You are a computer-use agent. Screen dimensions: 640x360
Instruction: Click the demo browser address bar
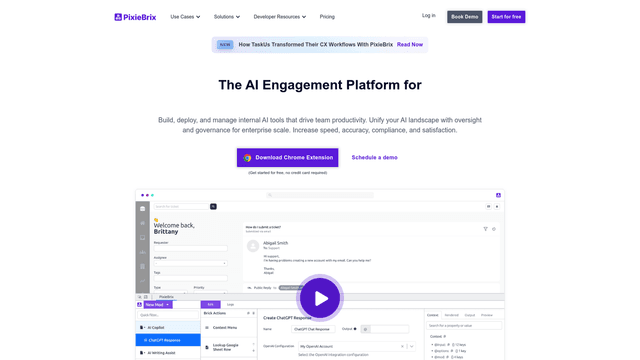tap(320, 195)
